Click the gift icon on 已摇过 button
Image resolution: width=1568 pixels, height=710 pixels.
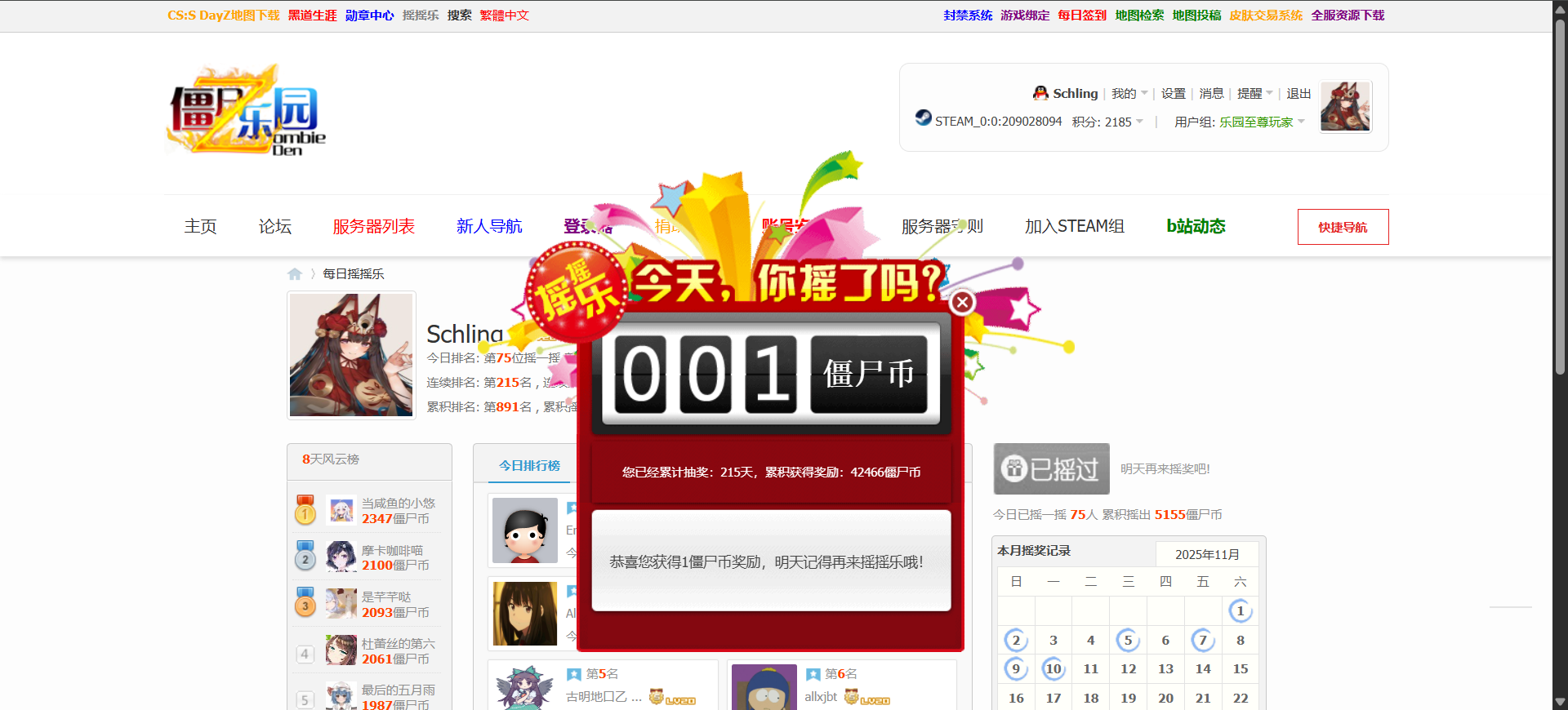(x=1014, y=468)
